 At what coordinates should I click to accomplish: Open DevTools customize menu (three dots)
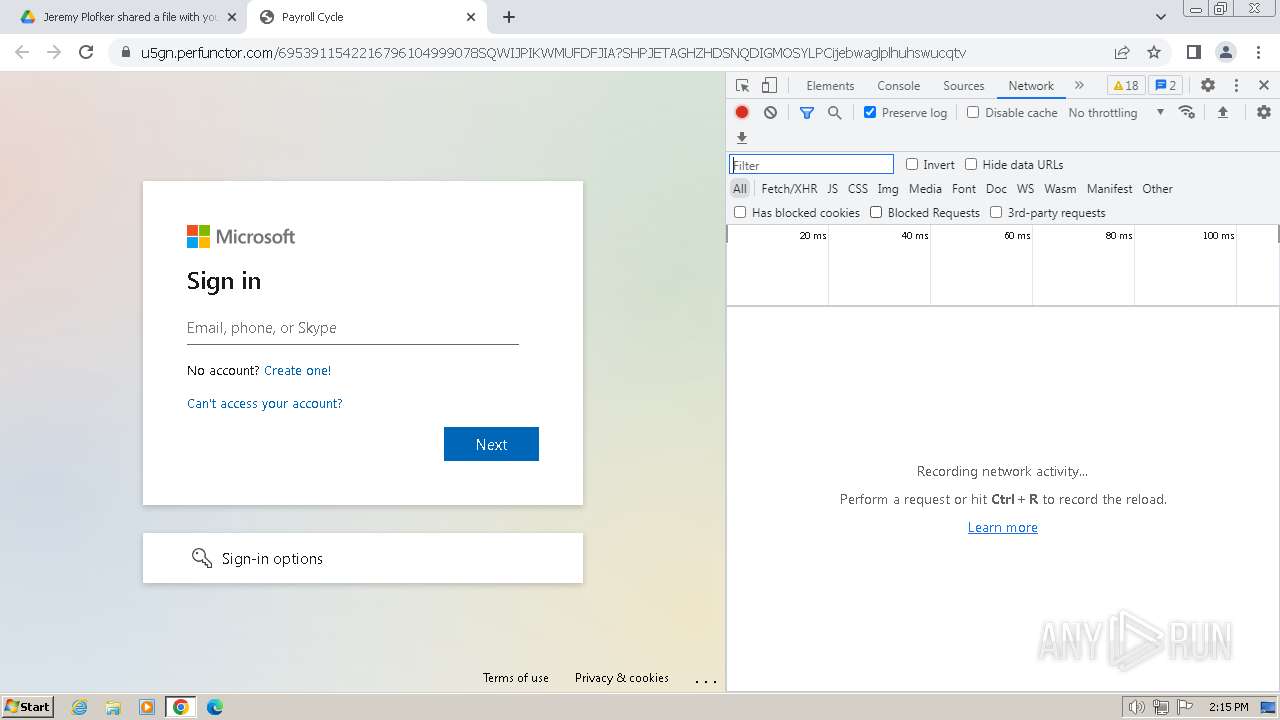pyautogui.click(x=1236, y=86)
